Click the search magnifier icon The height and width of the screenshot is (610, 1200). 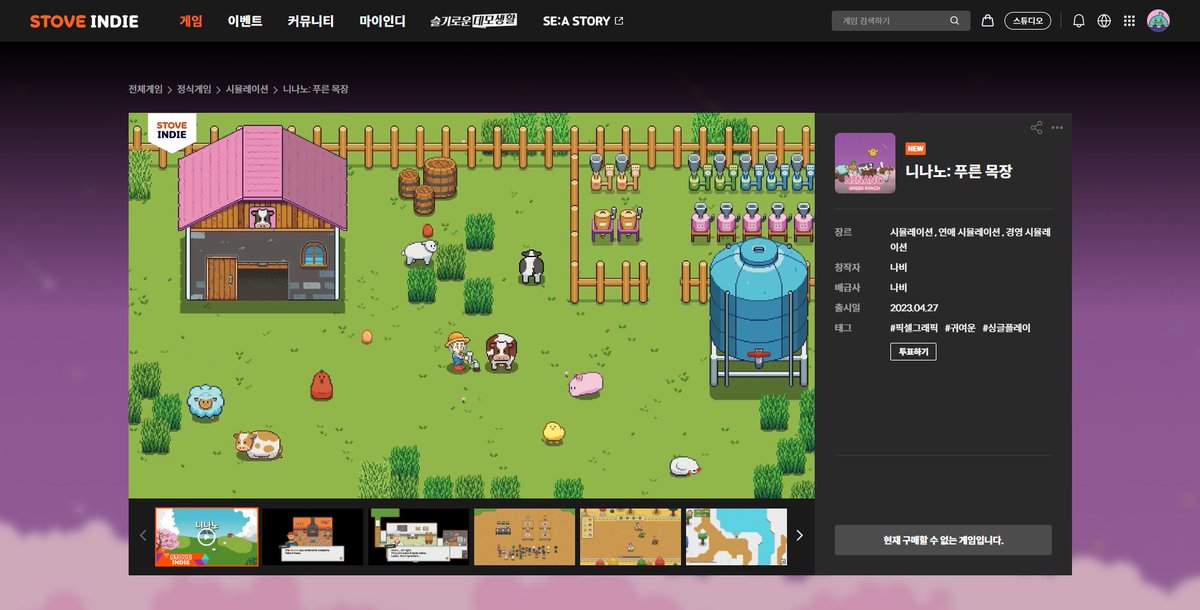click(955, 20)
